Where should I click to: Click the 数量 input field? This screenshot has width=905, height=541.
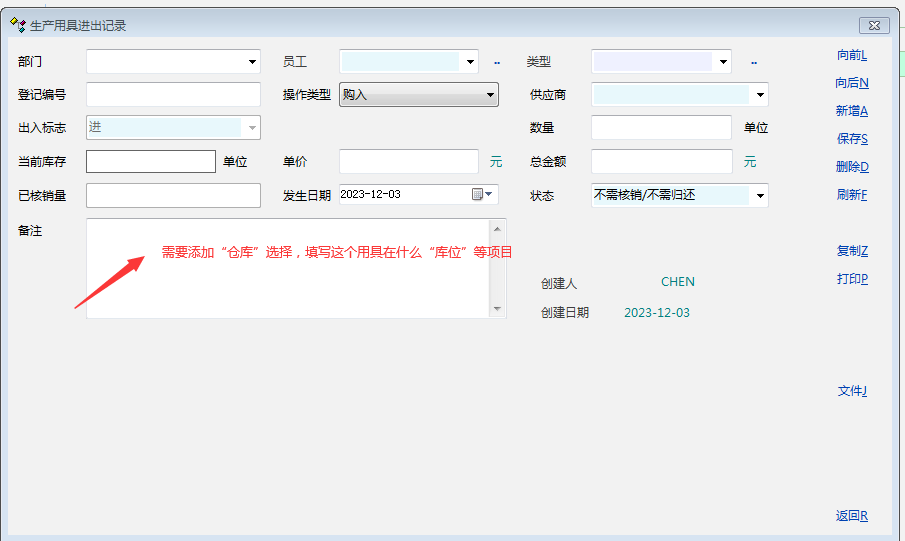[661, 128]
